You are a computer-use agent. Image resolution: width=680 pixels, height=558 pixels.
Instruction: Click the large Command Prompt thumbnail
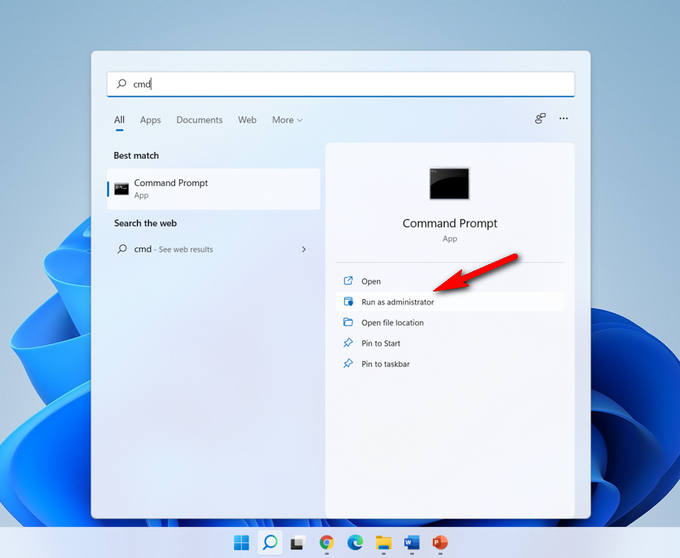(x=449, y=184)
